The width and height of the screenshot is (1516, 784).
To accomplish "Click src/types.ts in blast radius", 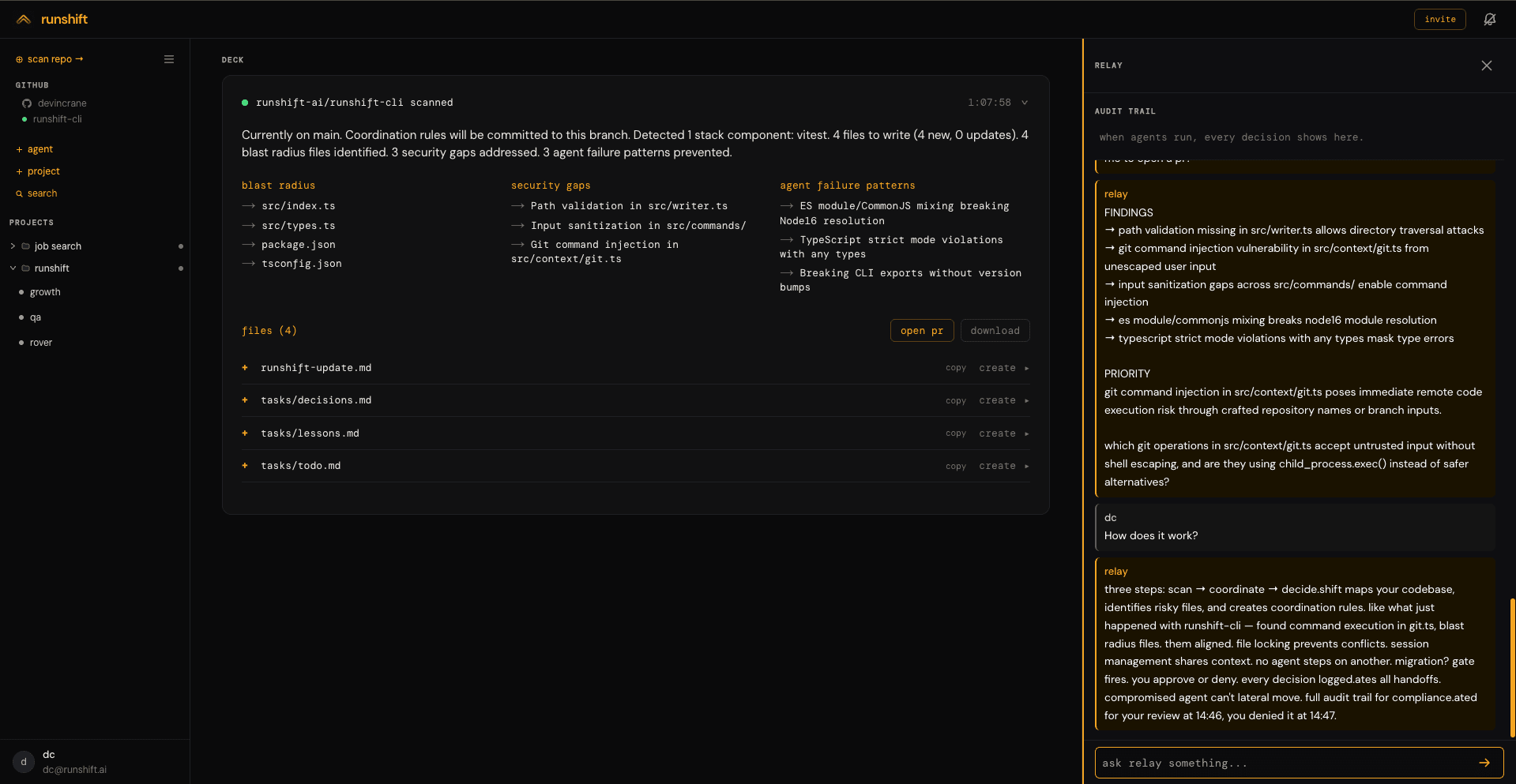I will pos(298,226).
